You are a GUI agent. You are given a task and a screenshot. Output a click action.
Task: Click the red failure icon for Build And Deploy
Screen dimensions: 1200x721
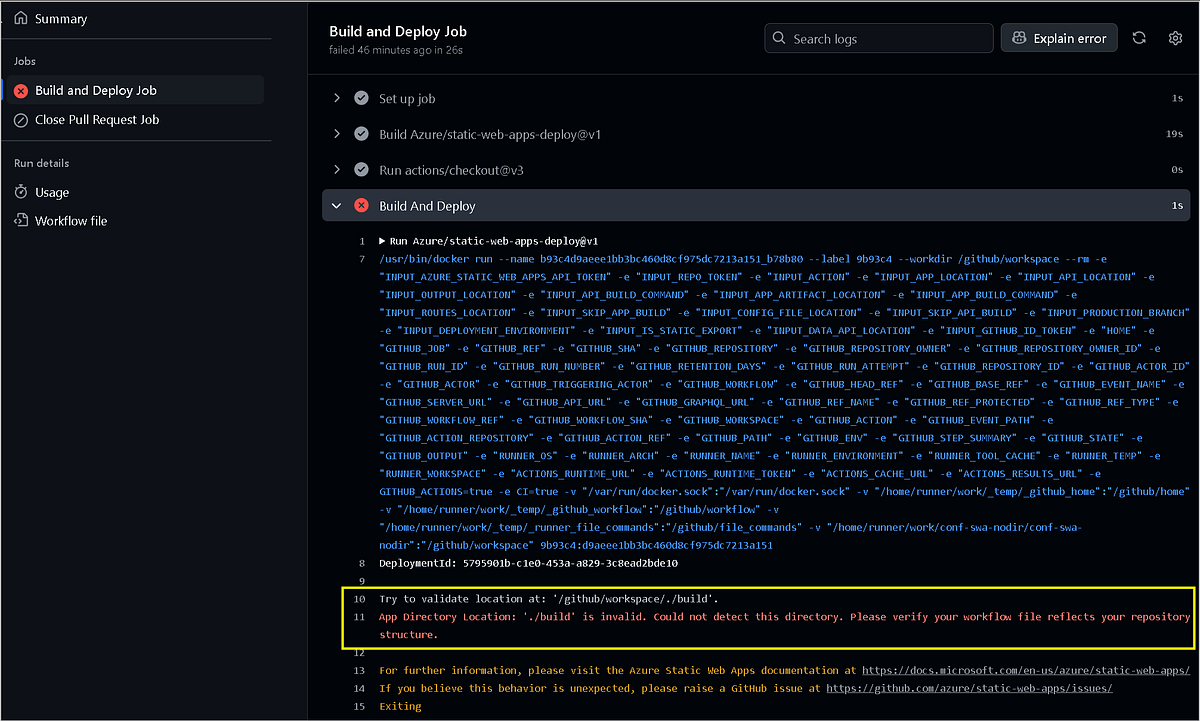362,206
